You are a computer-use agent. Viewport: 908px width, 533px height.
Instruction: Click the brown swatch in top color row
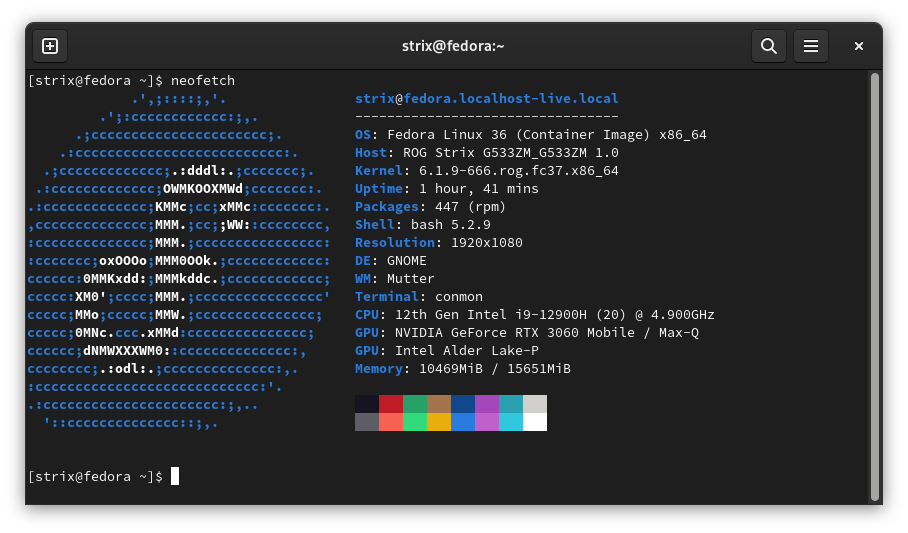click(439, 404)
